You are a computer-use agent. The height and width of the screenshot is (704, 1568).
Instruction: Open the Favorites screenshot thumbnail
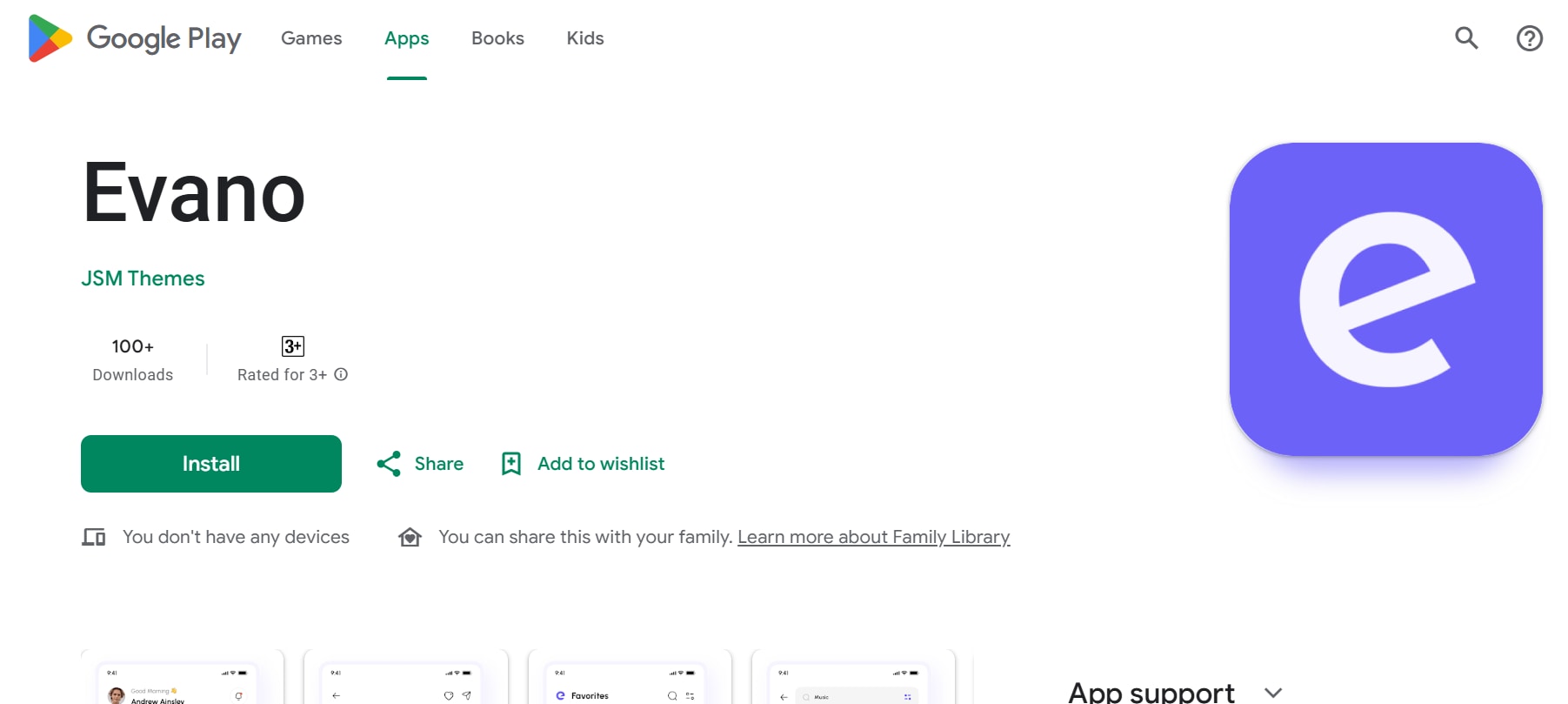click(x=629, y=679)
